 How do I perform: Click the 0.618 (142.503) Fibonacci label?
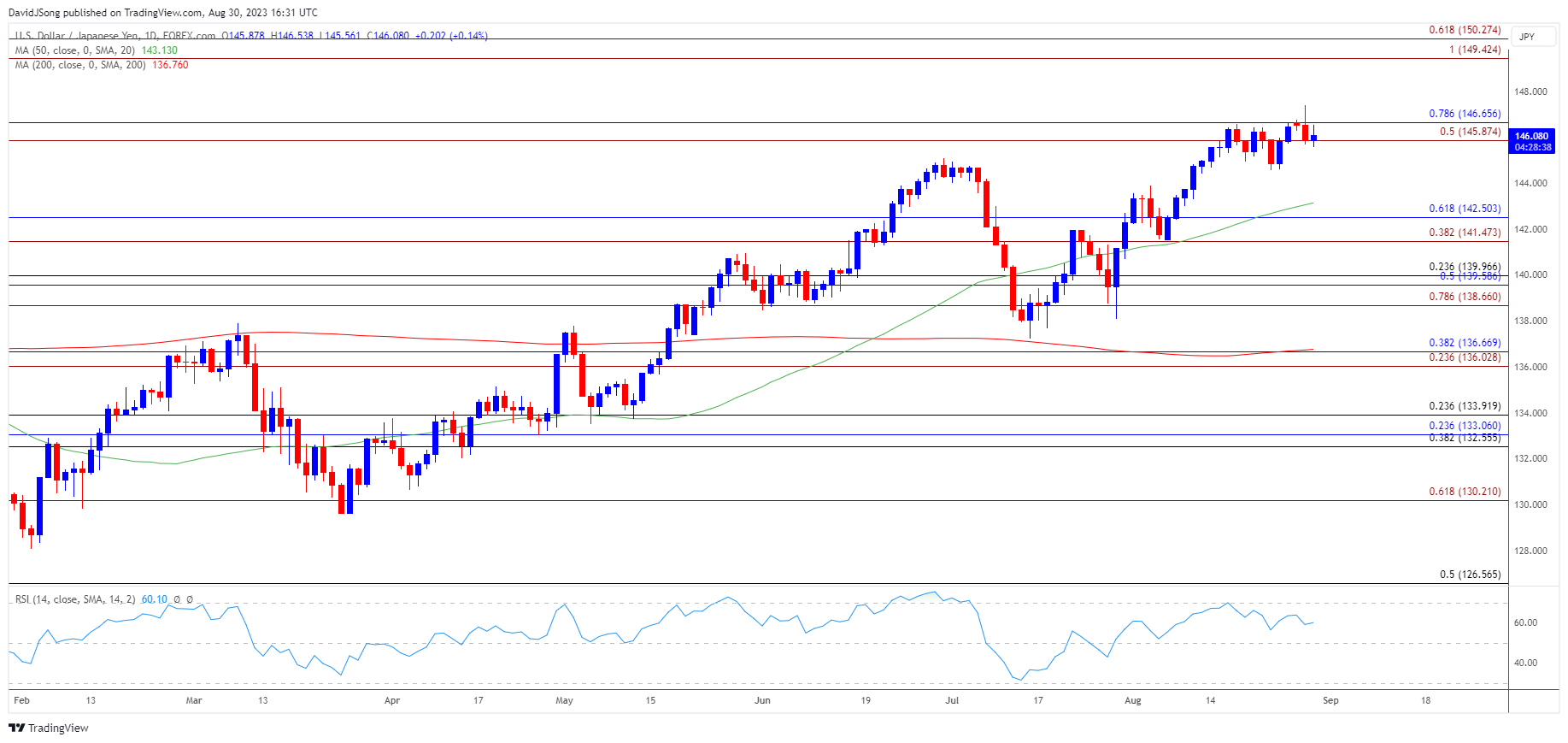point(1465,209)
